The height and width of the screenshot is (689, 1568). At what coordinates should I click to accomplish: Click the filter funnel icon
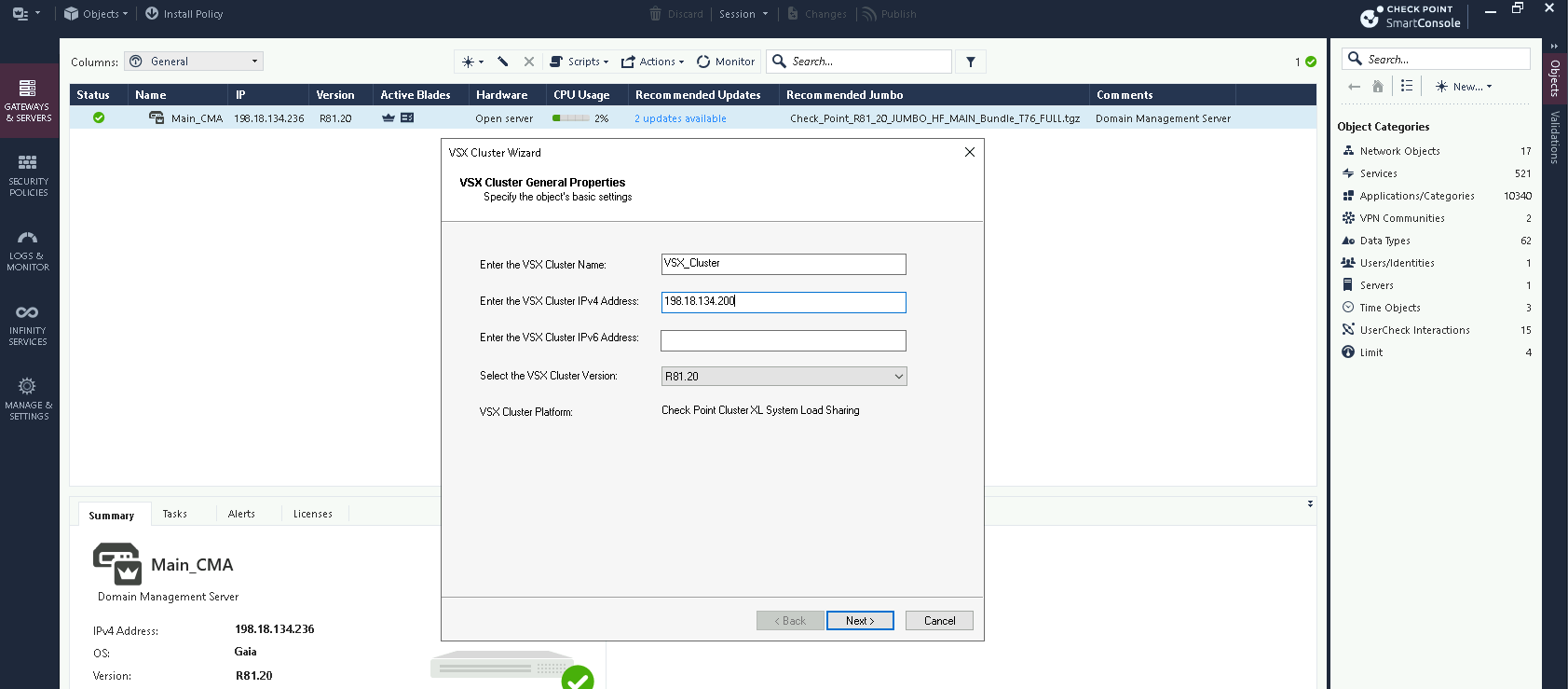point(971,62)
